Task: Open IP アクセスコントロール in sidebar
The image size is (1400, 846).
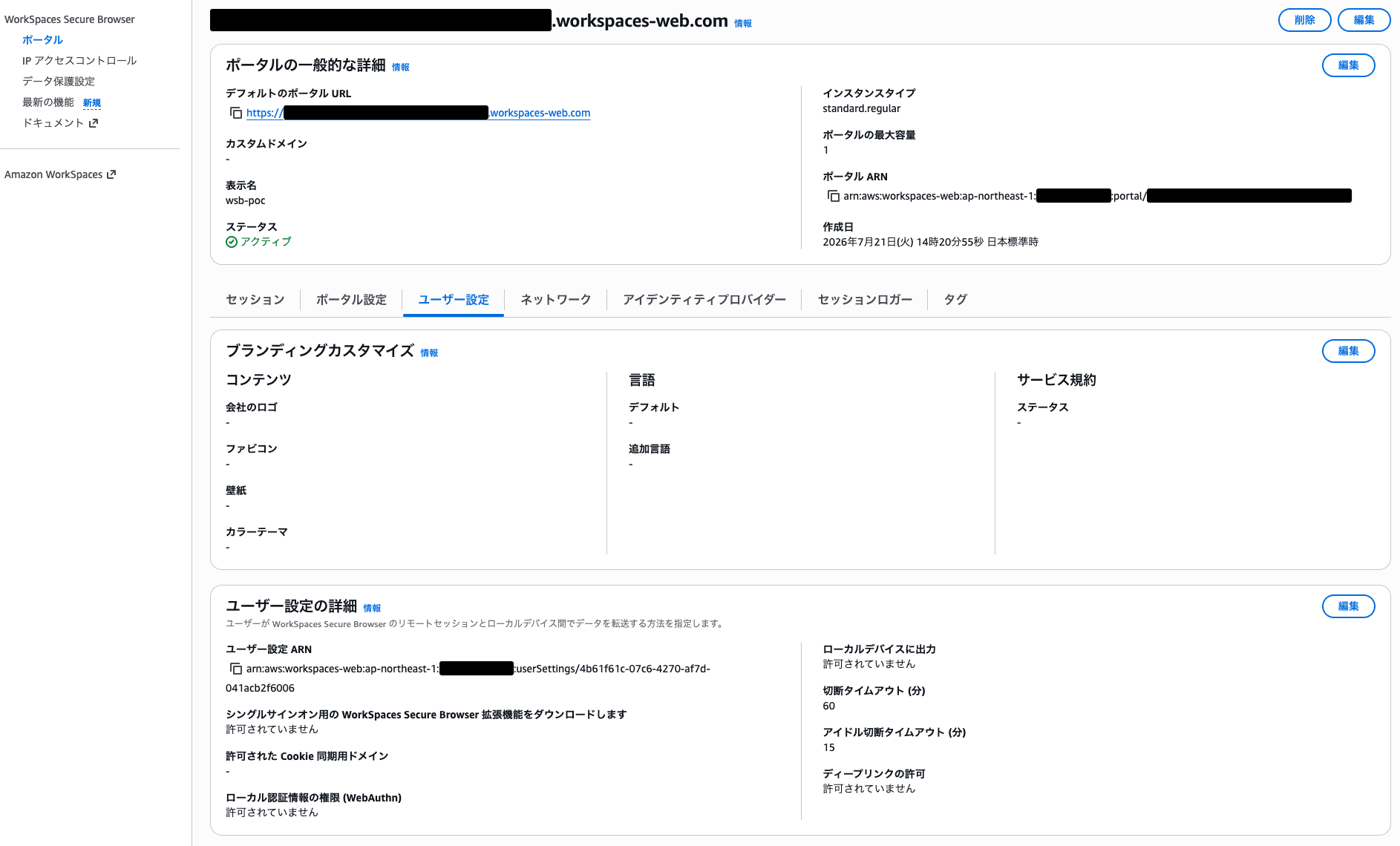Action: pyautogui.click(x=79, y=61)
